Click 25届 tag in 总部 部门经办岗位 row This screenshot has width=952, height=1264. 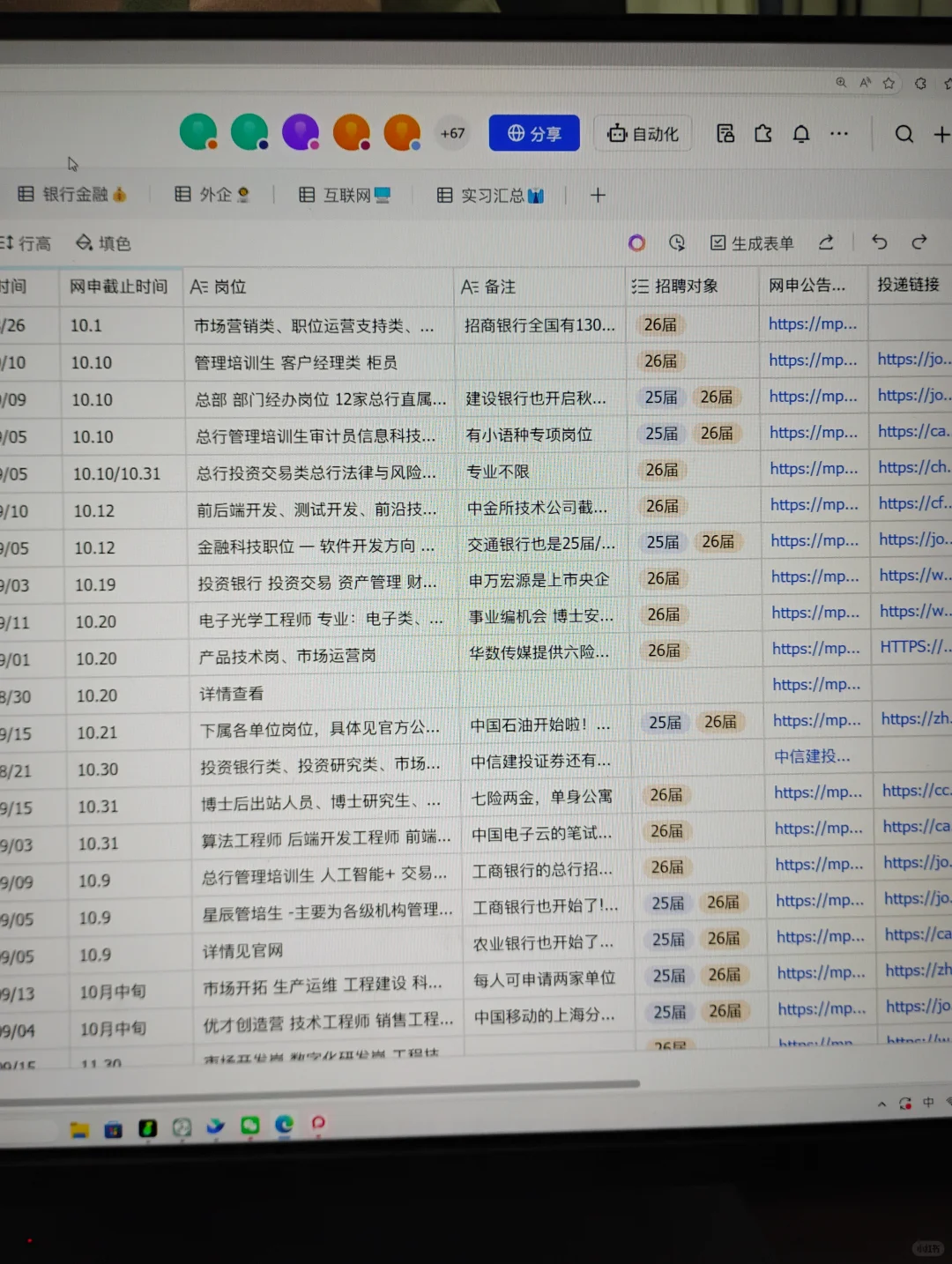(661, 398)
